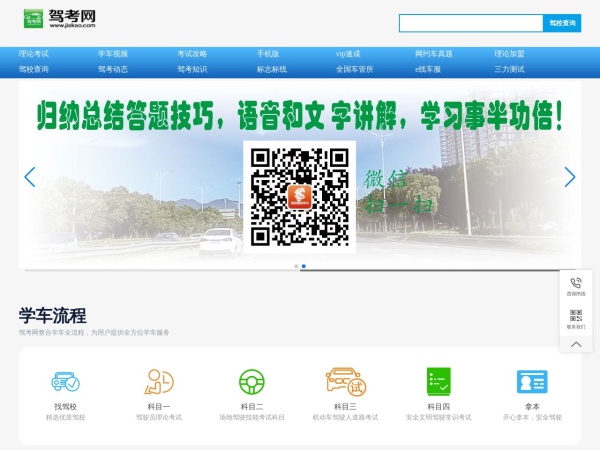Viewport: 600px width, 450px height.
Task: Click the 学车流程 section heading
Action: coord(53,316)
